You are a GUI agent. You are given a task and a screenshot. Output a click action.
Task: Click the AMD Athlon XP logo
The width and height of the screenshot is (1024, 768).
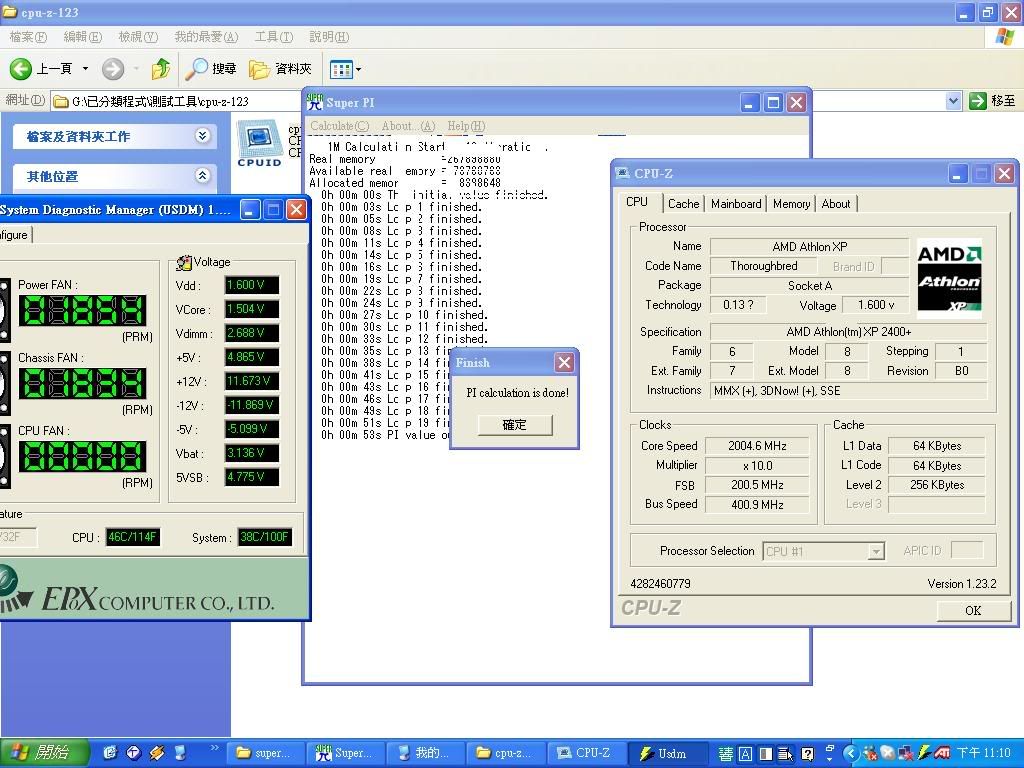click(950, 278)
